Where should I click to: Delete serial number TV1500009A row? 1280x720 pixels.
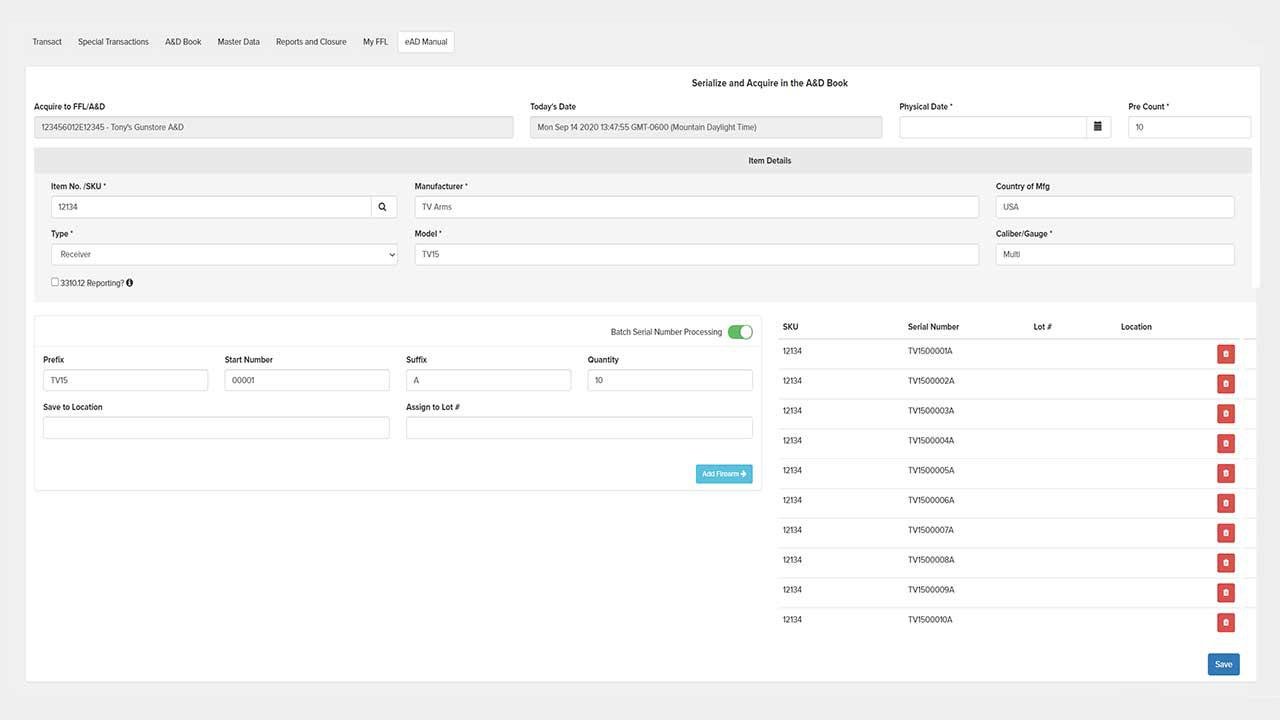tap(1226, 593)
